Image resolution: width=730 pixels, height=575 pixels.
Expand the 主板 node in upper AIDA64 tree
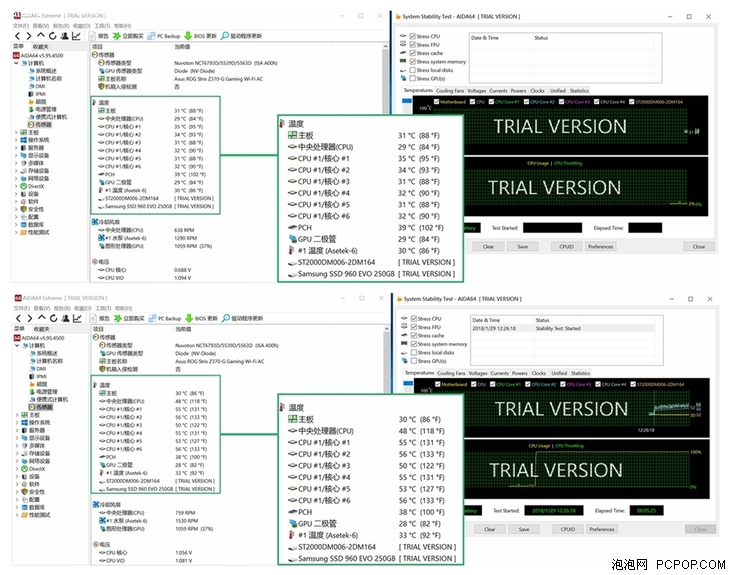[x=15, y=131]
